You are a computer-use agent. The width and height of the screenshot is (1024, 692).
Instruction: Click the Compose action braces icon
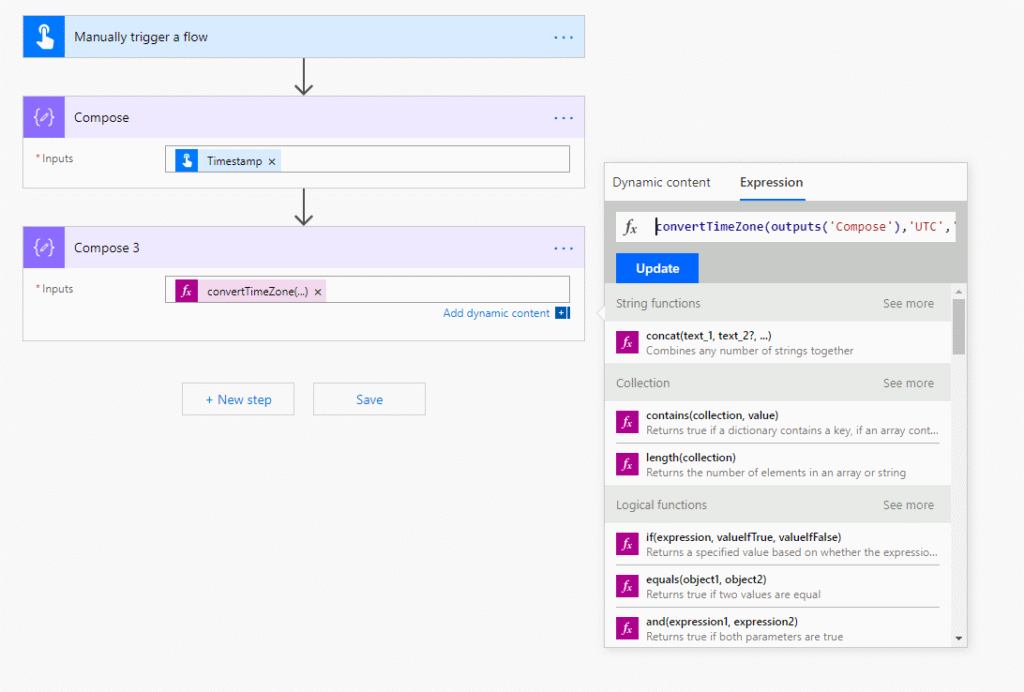[44, 118]
